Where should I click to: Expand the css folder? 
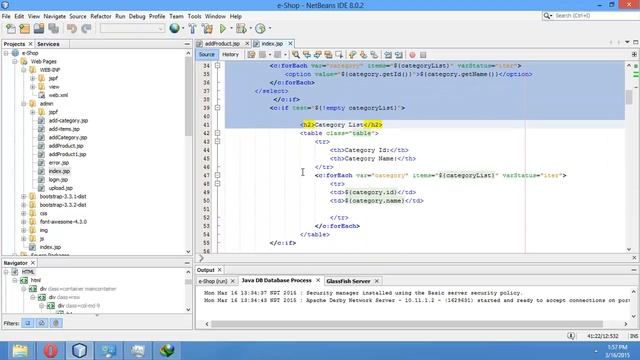click(24, 213)
